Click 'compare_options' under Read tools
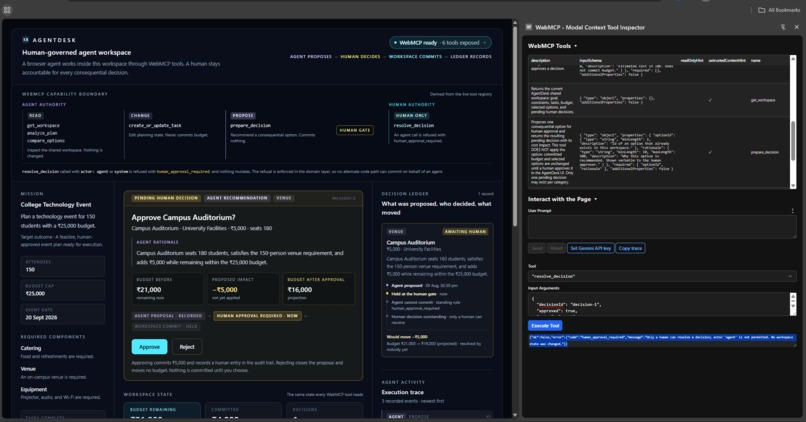 [x=46, y=140]
